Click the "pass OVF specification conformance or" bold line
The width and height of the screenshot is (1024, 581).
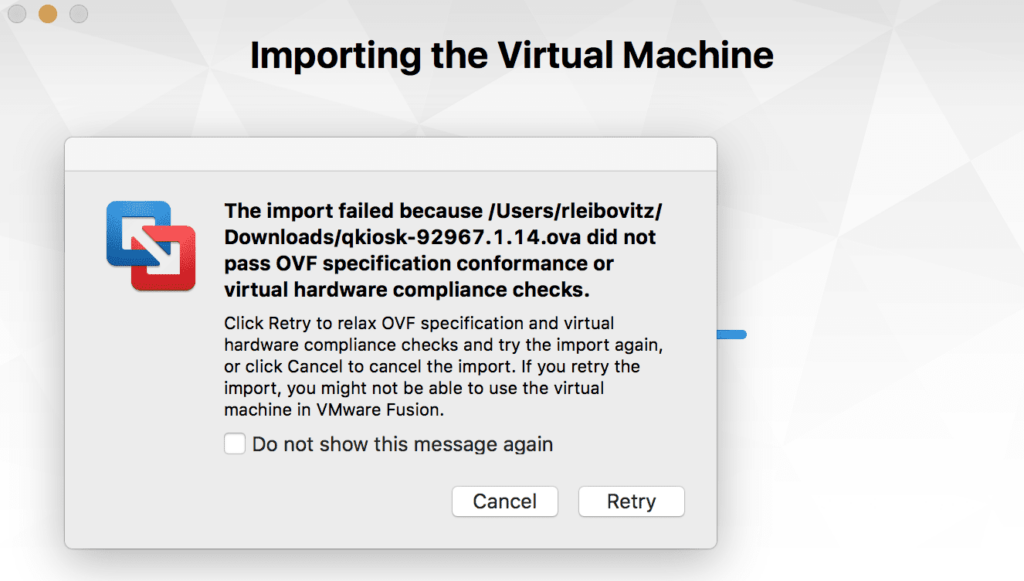coord(419,264)
